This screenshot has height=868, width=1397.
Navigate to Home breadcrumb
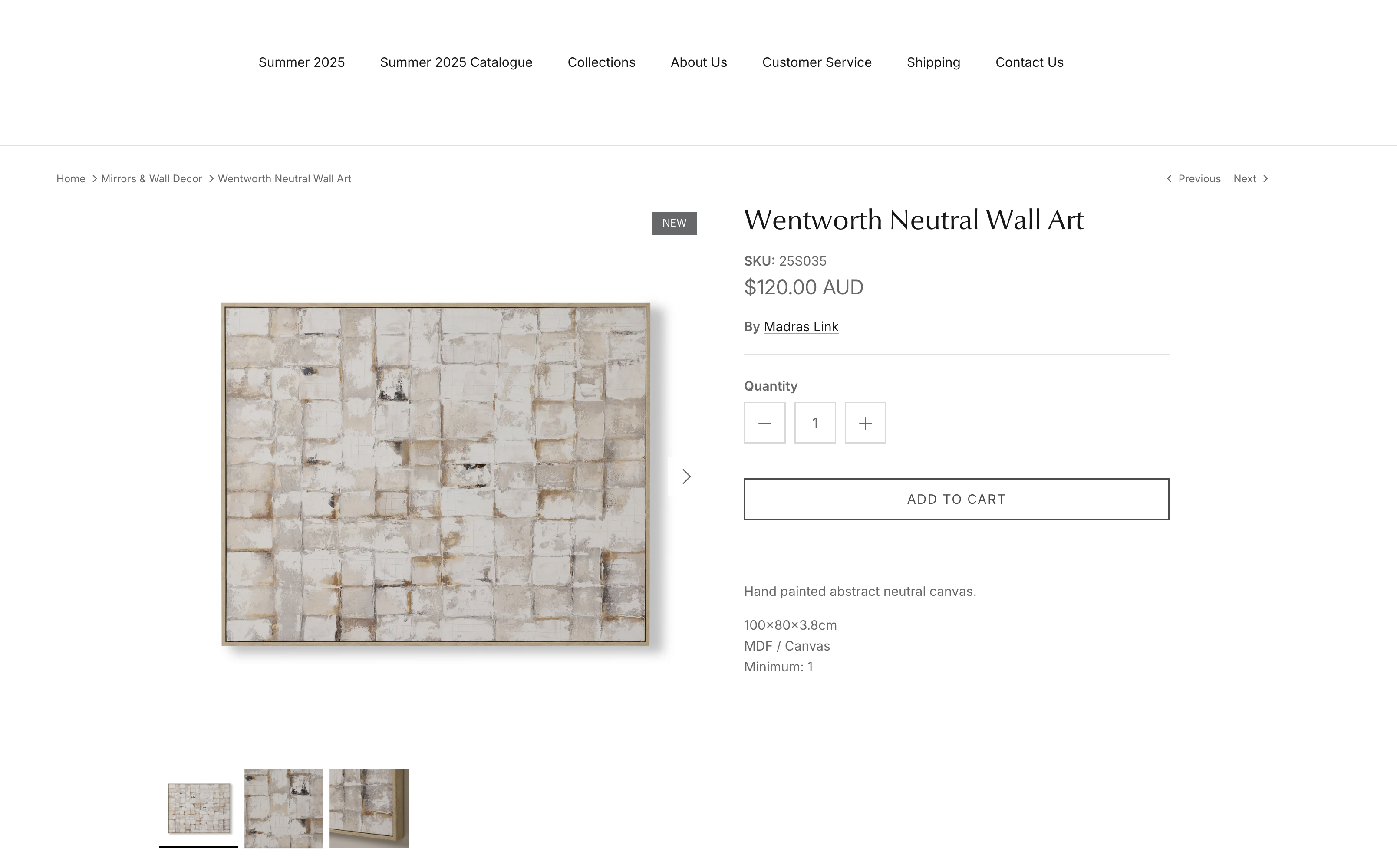tap(71, 178)
